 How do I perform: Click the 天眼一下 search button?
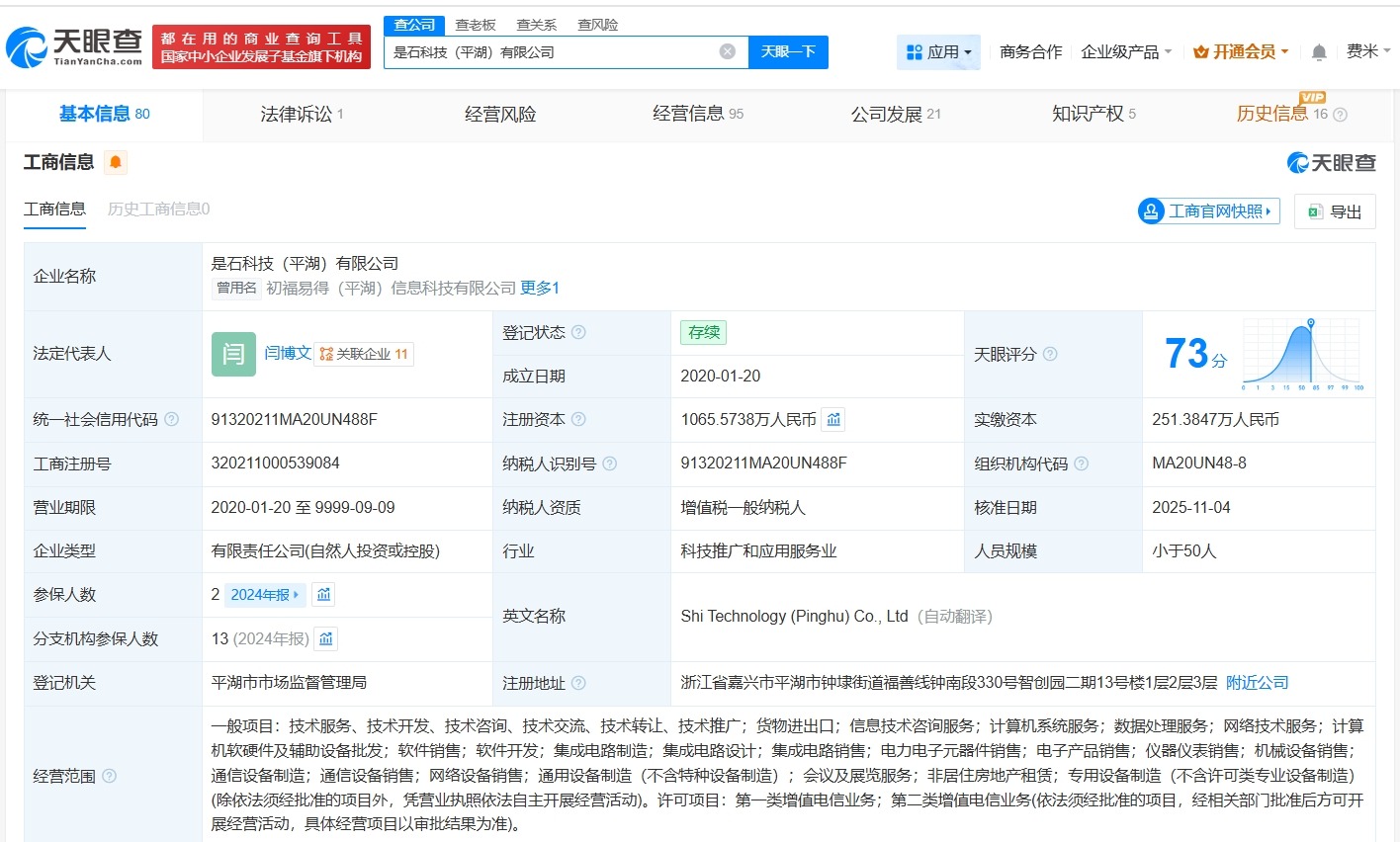coord(788,51)
